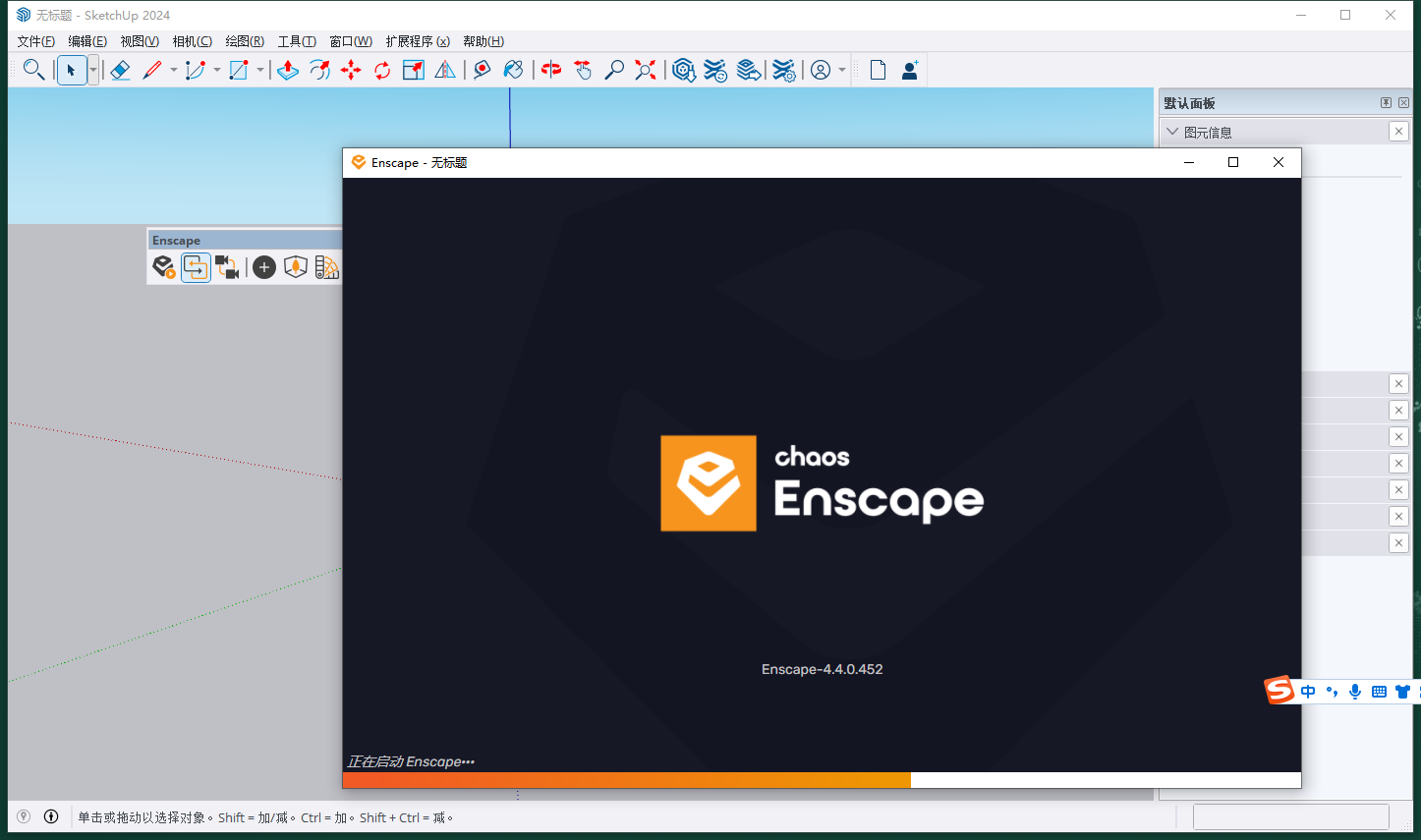Open the 相机(C) menu
1421x840 pixels.
[192, 41]
